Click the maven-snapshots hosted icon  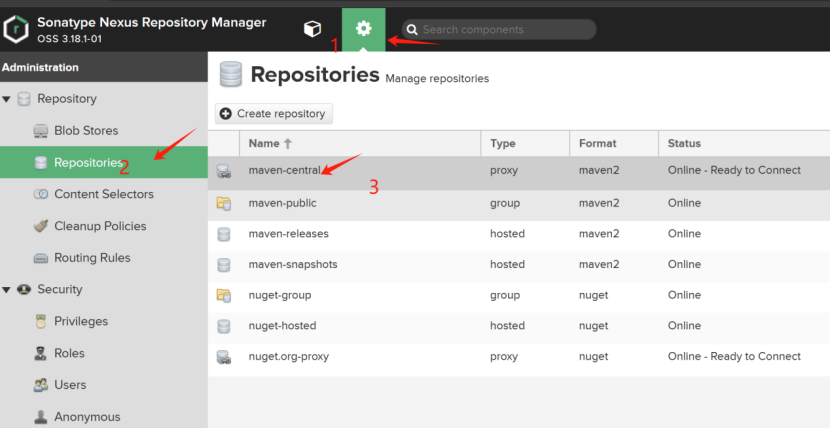(224, 265)
